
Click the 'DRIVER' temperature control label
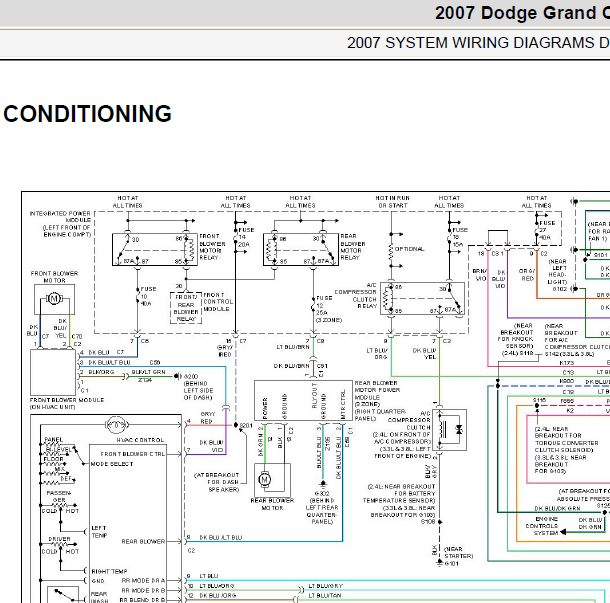60,539
